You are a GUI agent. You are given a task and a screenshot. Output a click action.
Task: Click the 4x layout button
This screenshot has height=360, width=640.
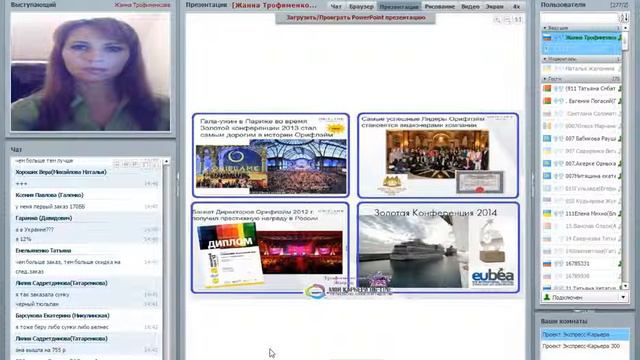516,7
